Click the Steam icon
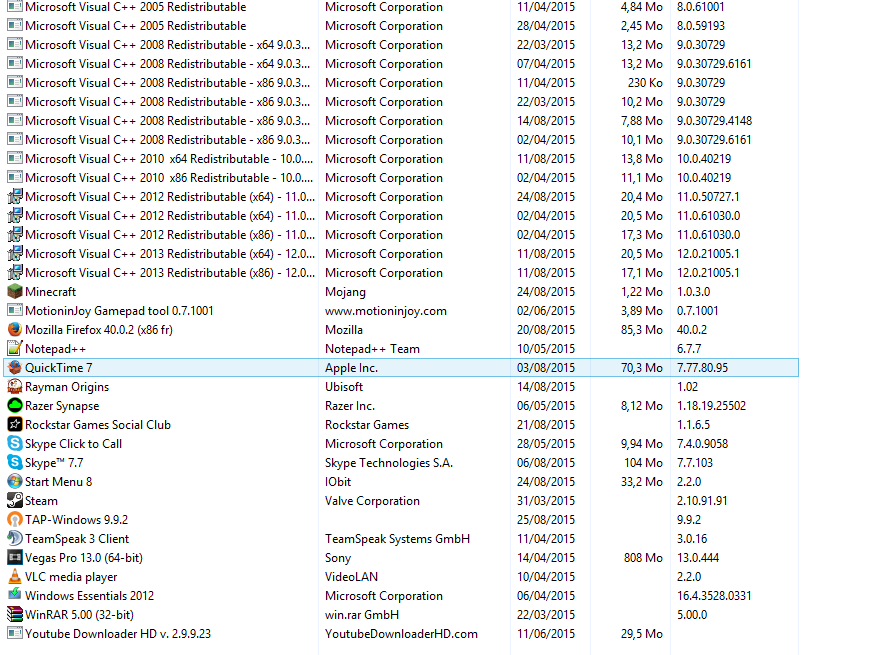The width and height of the screenshot is (885, 655). click(x=15, y=501)
